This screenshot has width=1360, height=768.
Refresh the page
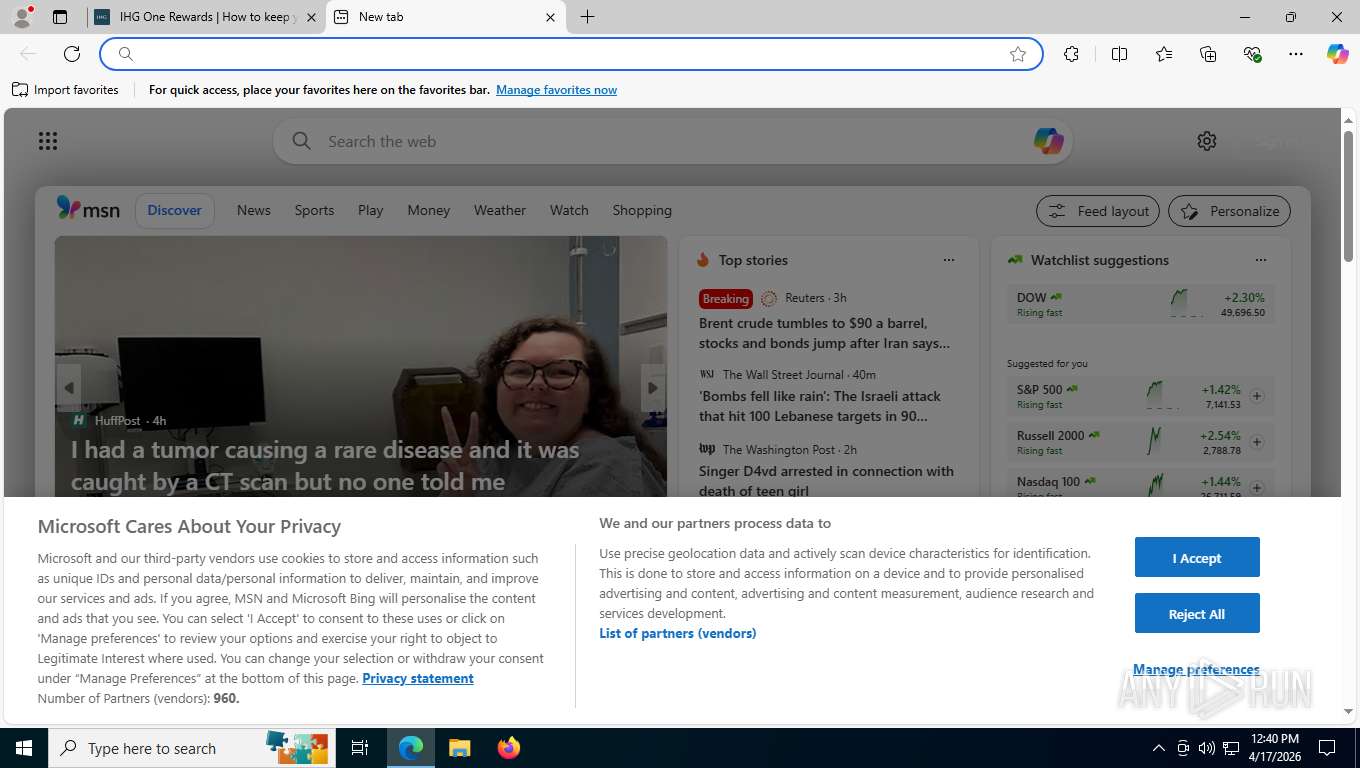tap(72, 54)
